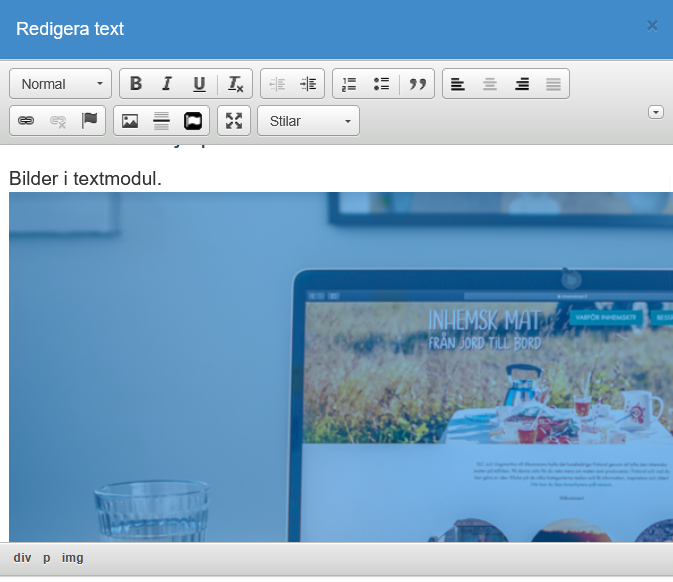Open the Stilar styles dropdown

[308, 121]
